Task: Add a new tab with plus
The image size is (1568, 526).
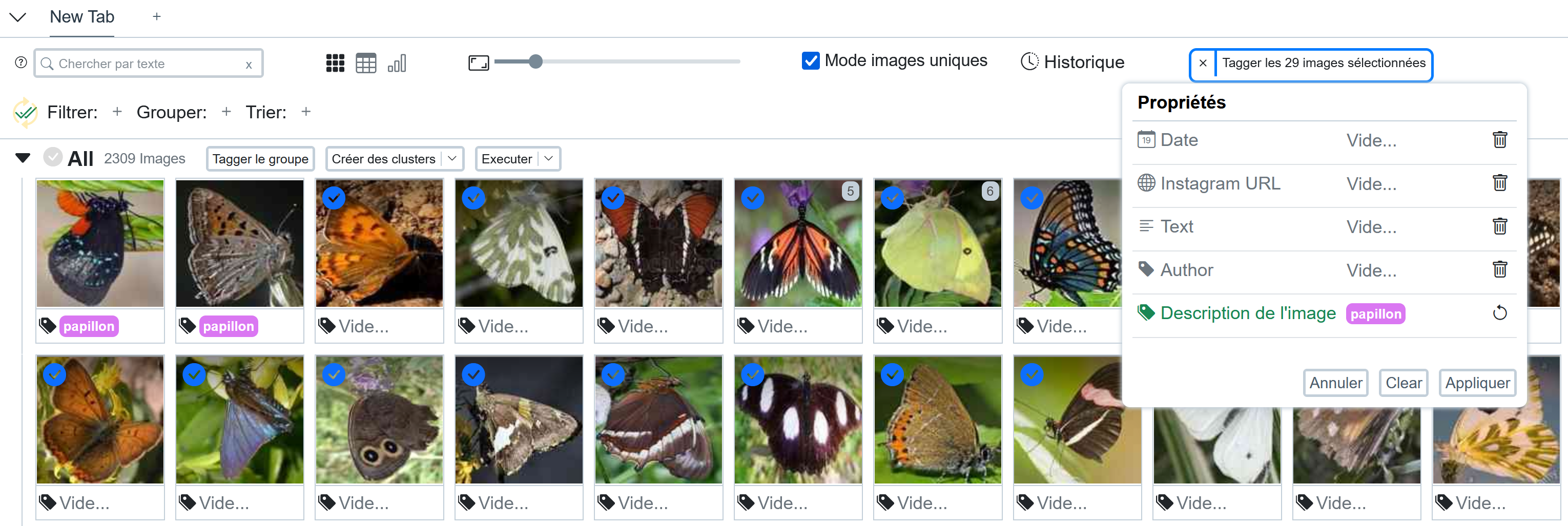Action: [156, 16]
